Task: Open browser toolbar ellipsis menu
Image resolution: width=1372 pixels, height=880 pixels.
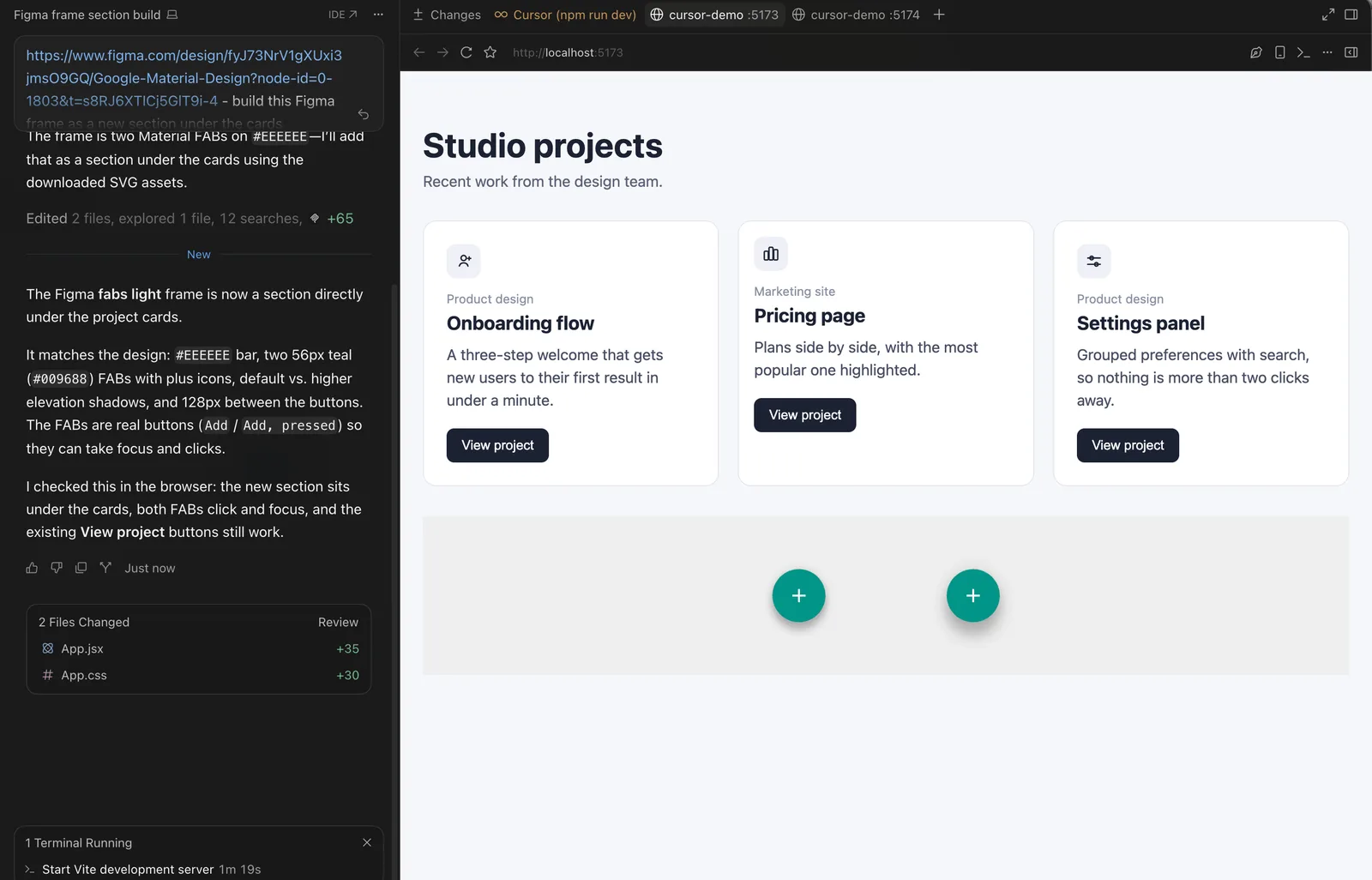Action: click(x=1327, y=52)
